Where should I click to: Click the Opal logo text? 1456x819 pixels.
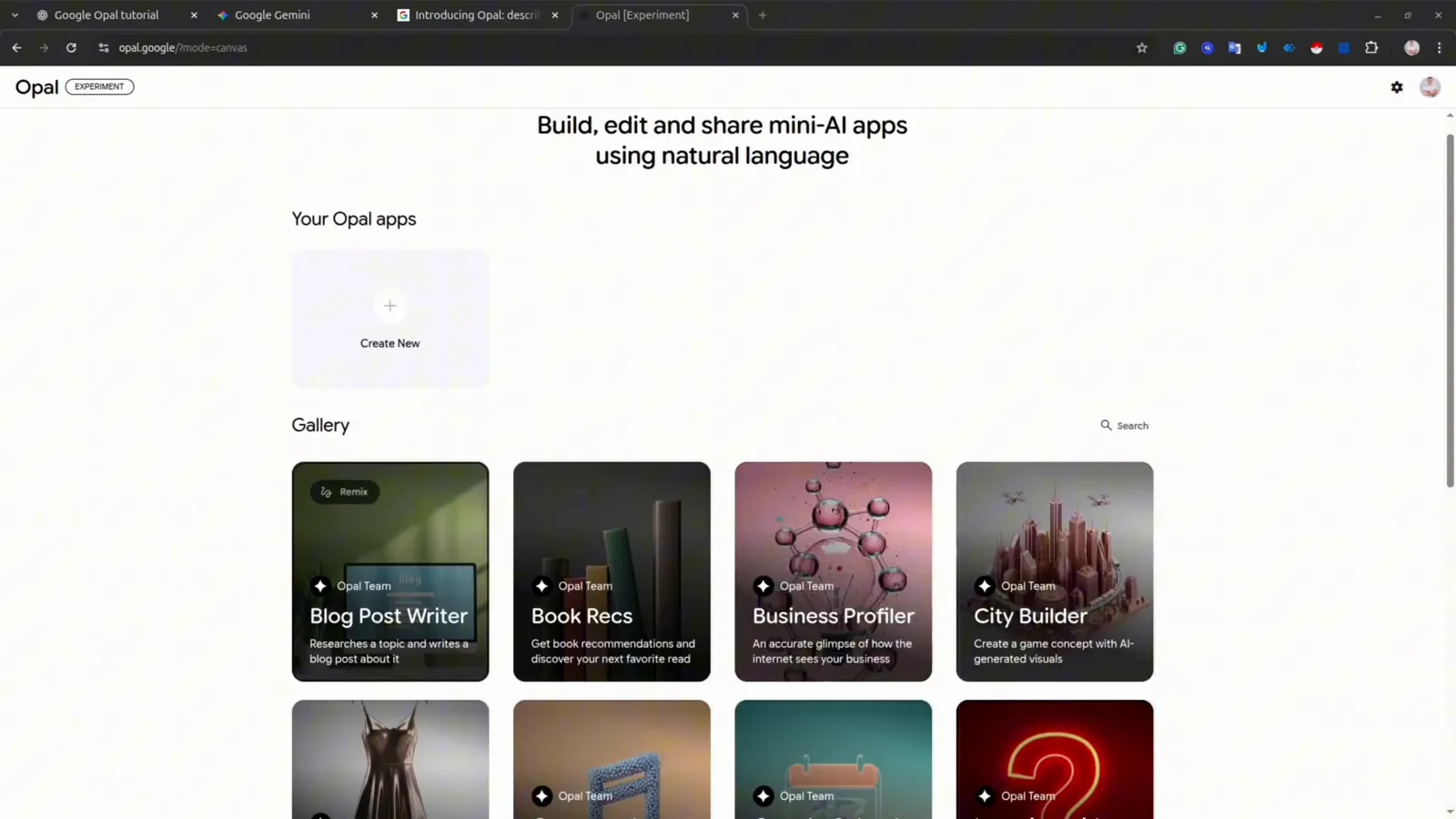(36, 87)
